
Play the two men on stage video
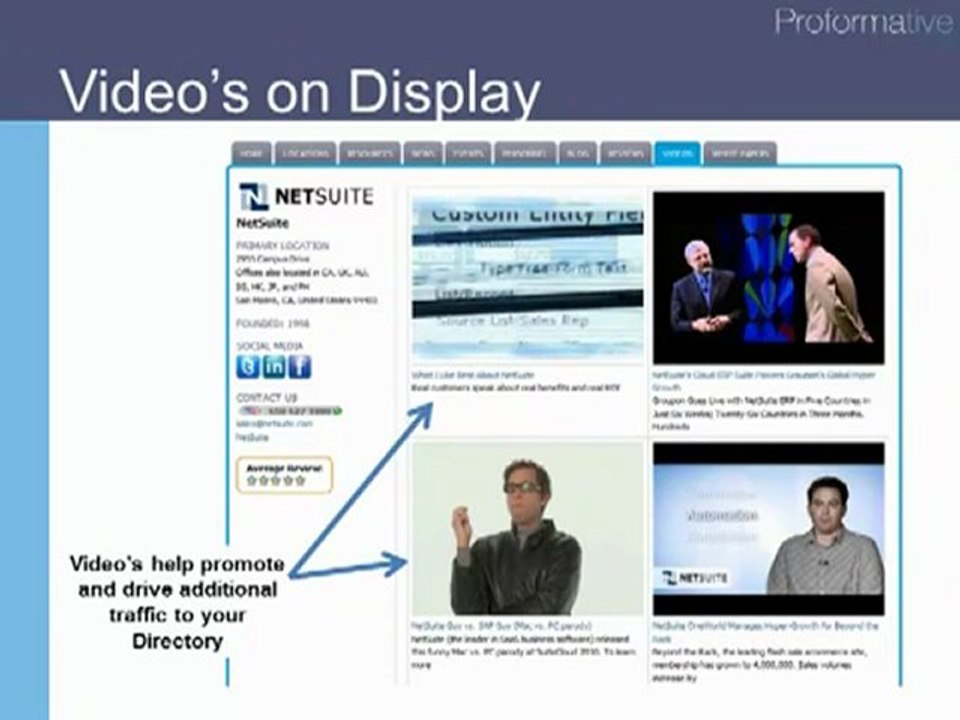click(769, 278)
